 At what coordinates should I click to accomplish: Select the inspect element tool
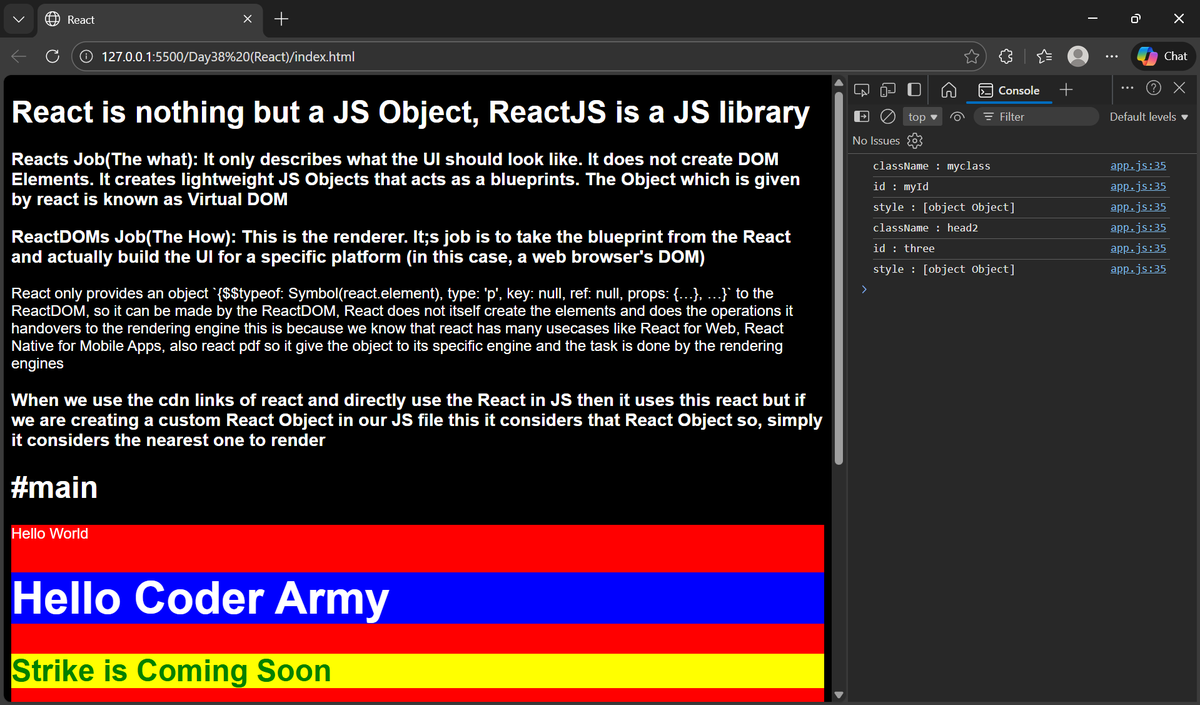click(x=862, y=88)
